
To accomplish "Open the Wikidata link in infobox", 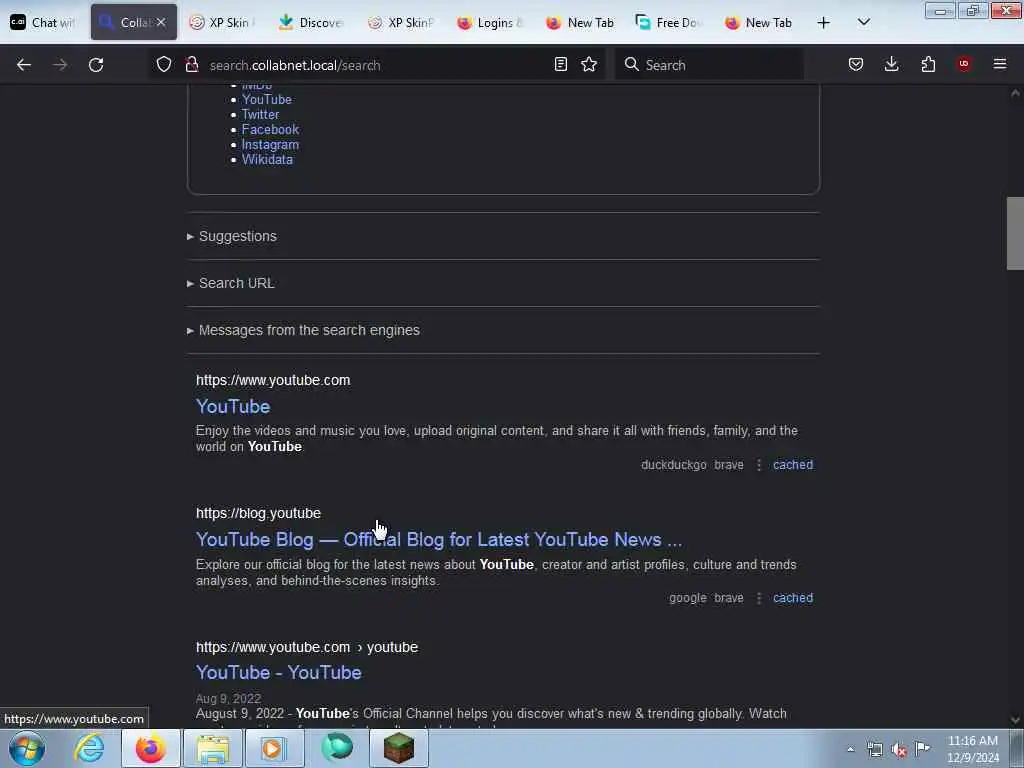I will pyautogui.click(x=267, y=159).
